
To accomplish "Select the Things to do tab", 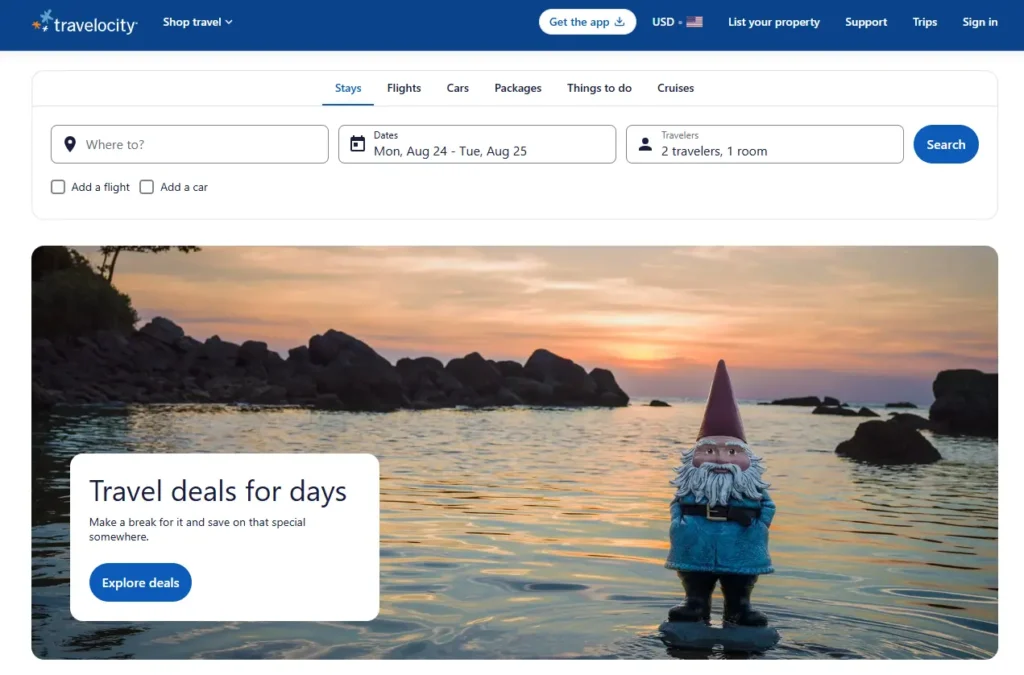I will (x=599, y=88).
